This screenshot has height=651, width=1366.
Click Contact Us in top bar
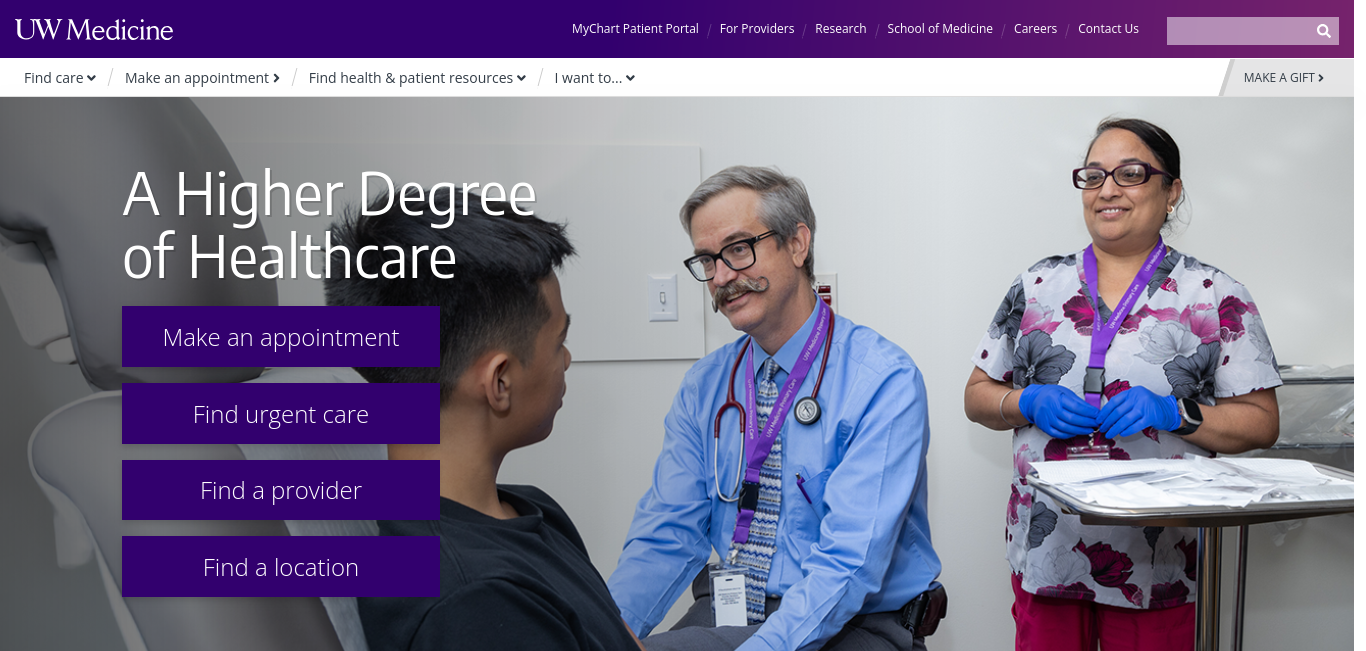pos(1108,29)
